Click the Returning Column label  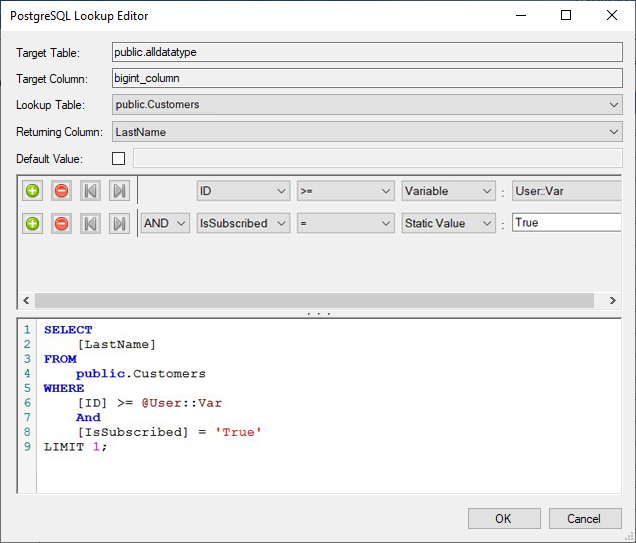(59, 132)
